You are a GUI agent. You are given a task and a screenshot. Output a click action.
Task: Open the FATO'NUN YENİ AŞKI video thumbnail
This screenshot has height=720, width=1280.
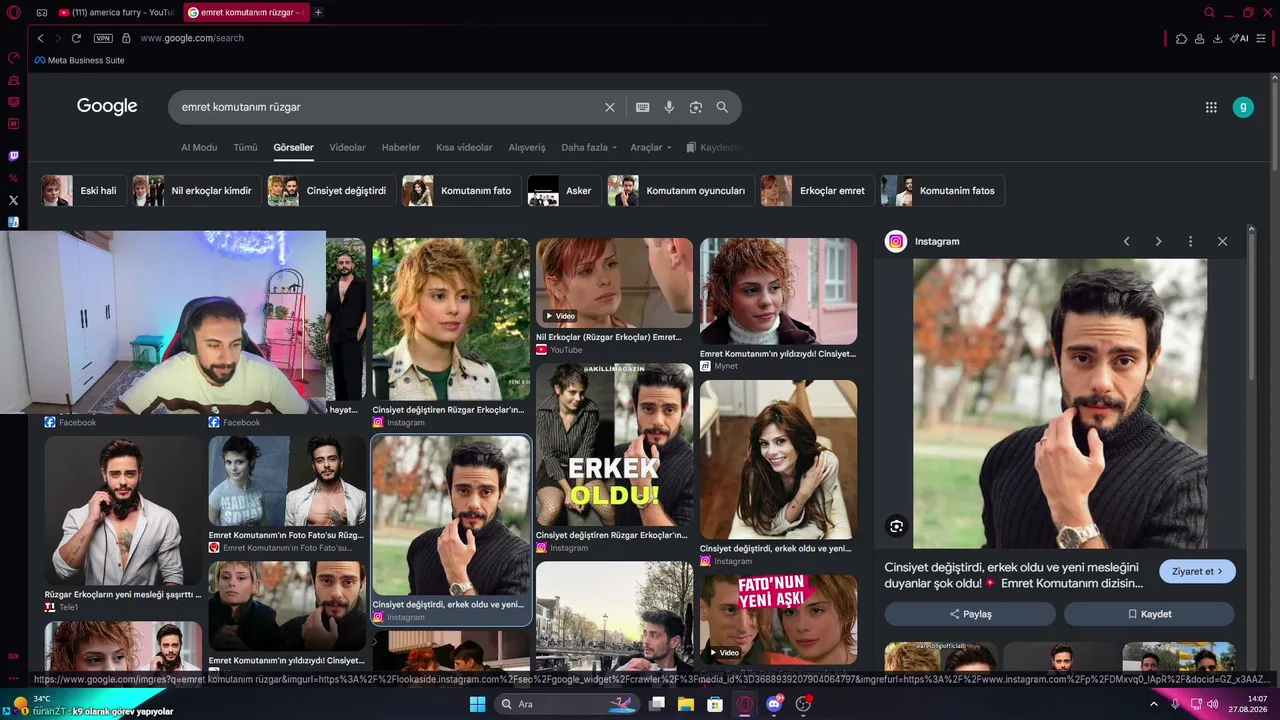pyautogui.click(x=778, y=618)
